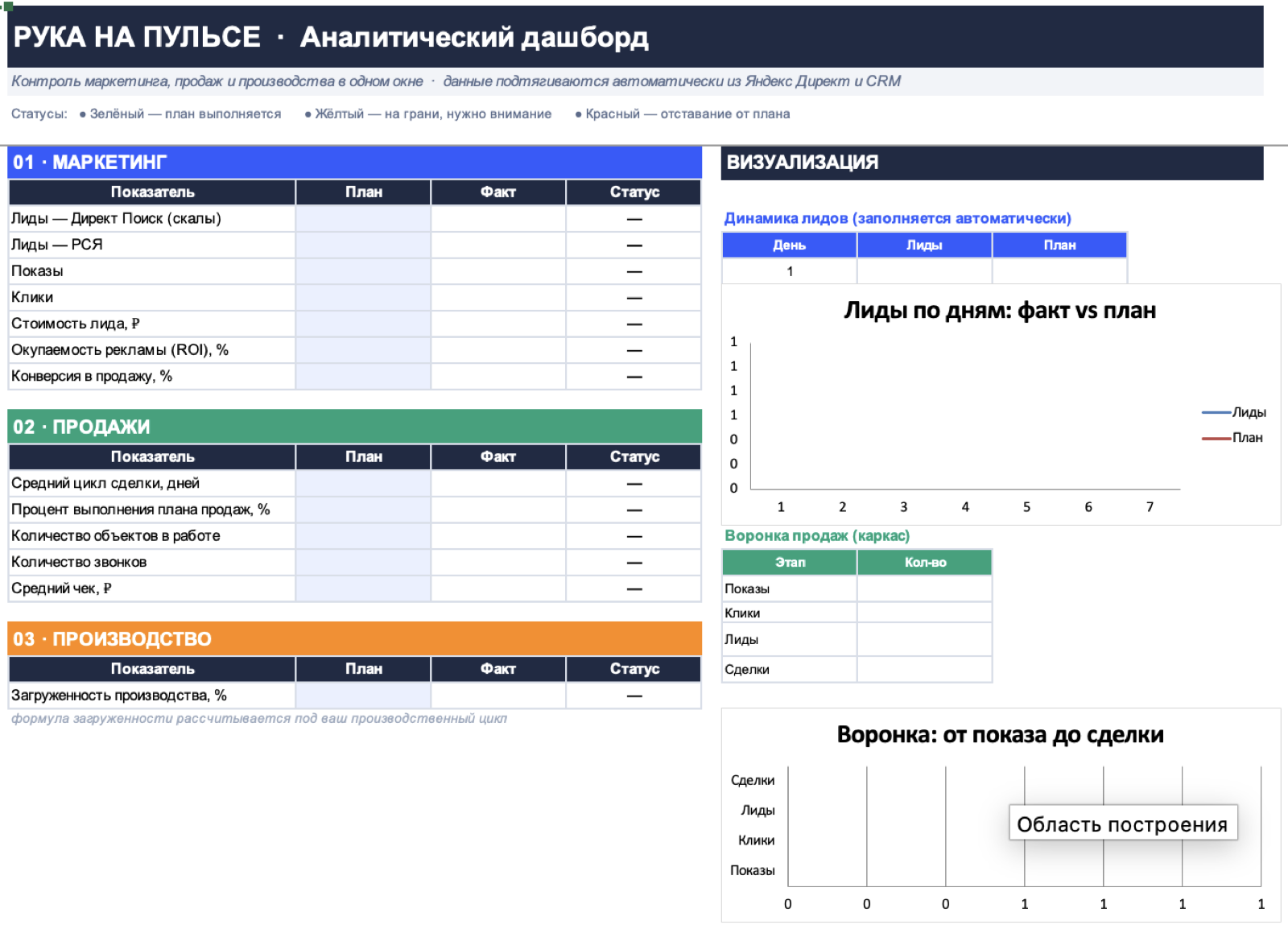This screenshot has height=933, width=1288.
Task: Click the День column header in leads table
Action: [x=790, y=245]
